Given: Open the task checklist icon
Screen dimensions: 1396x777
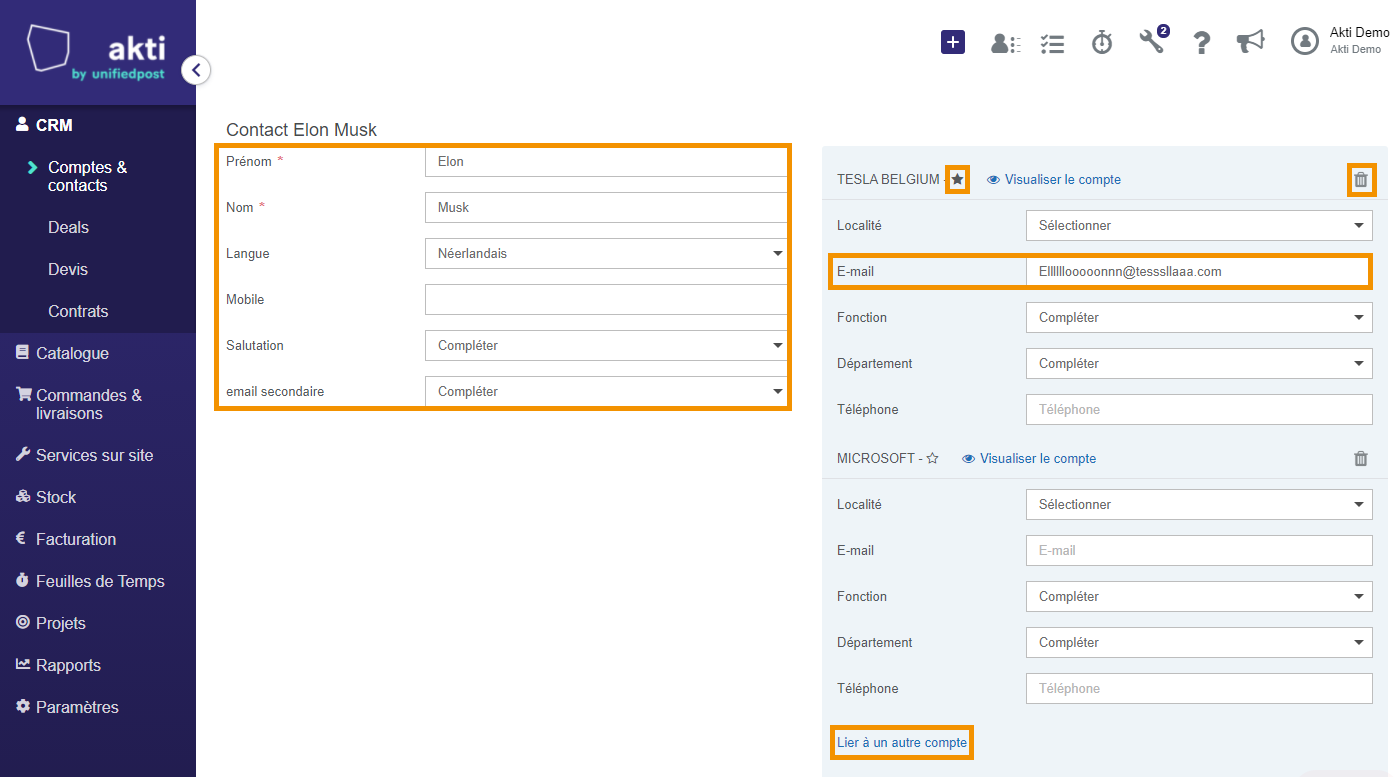Looking at the screenshot, I should coord(1052,43).
